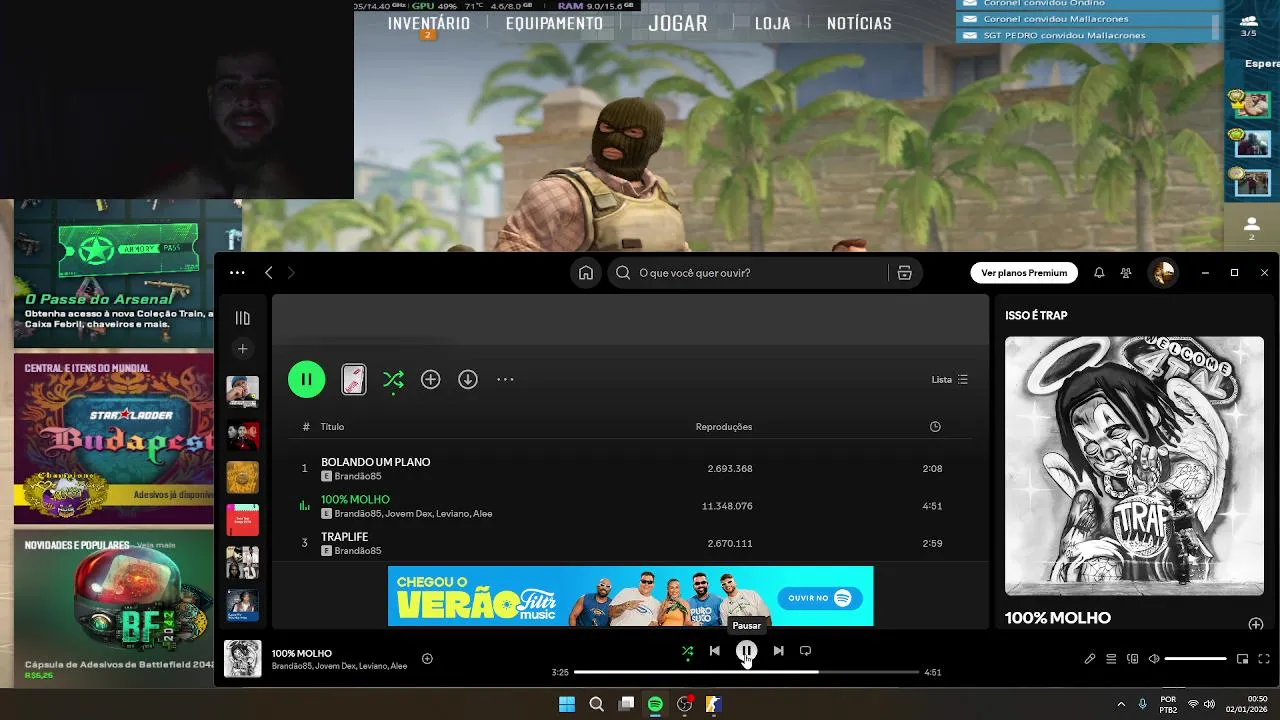Image resolution: width=1280 pixels, height=720 pixels.
Task: Open Windows Start menu
Action: pos(567,704)
